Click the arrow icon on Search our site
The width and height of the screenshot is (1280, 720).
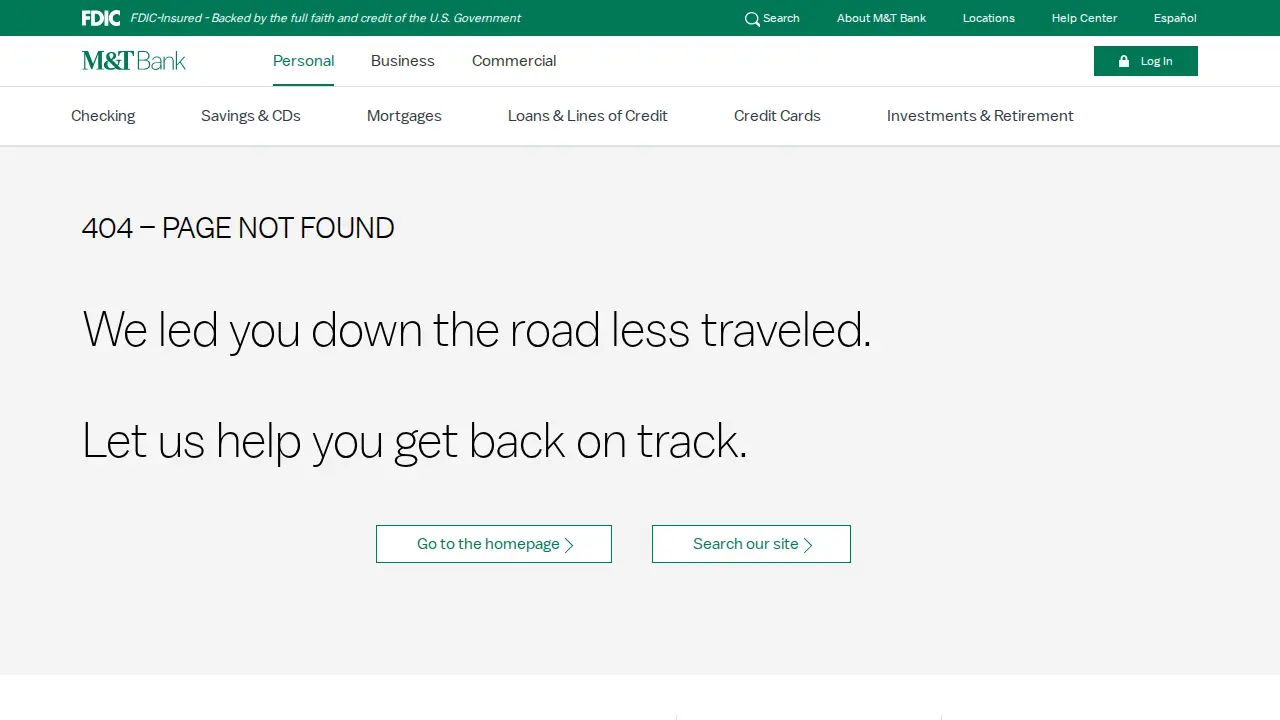coord(808,545)
